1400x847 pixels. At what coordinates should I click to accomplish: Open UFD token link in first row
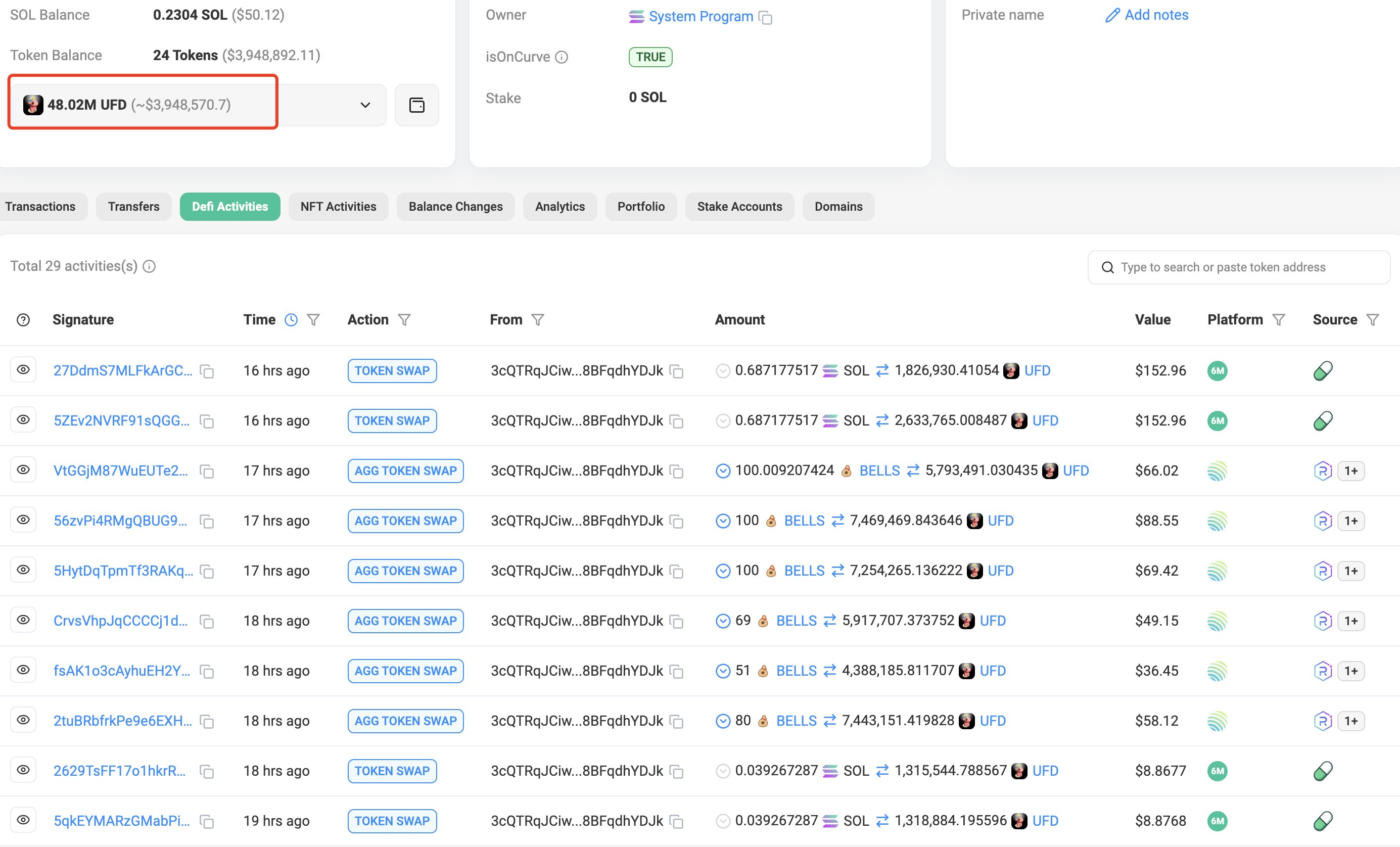point(1037,371)
